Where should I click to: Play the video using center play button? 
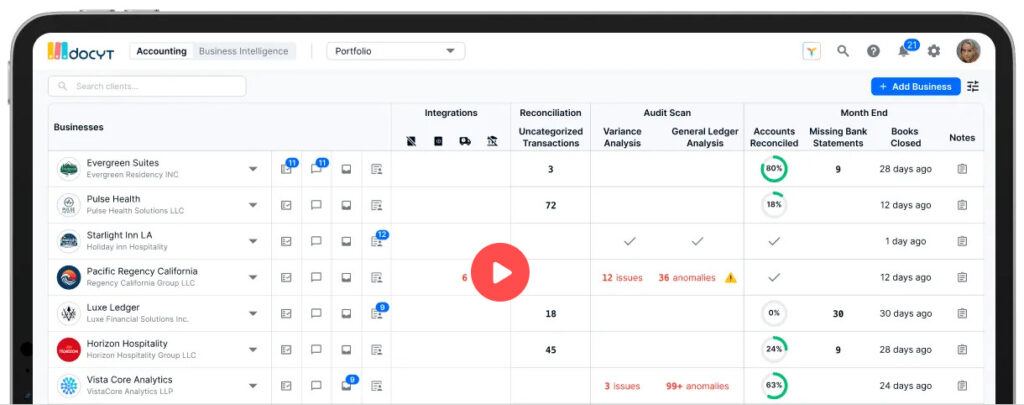tap(500, 272)
